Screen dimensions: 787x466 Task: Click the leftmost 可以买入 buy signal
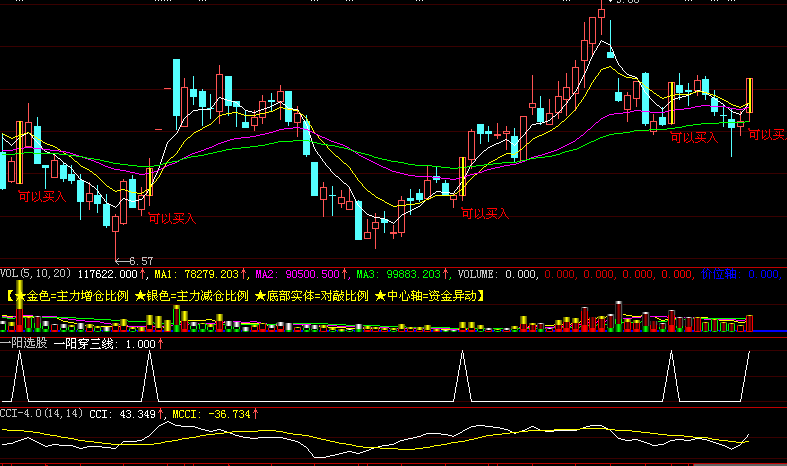(x=42, y=196)
